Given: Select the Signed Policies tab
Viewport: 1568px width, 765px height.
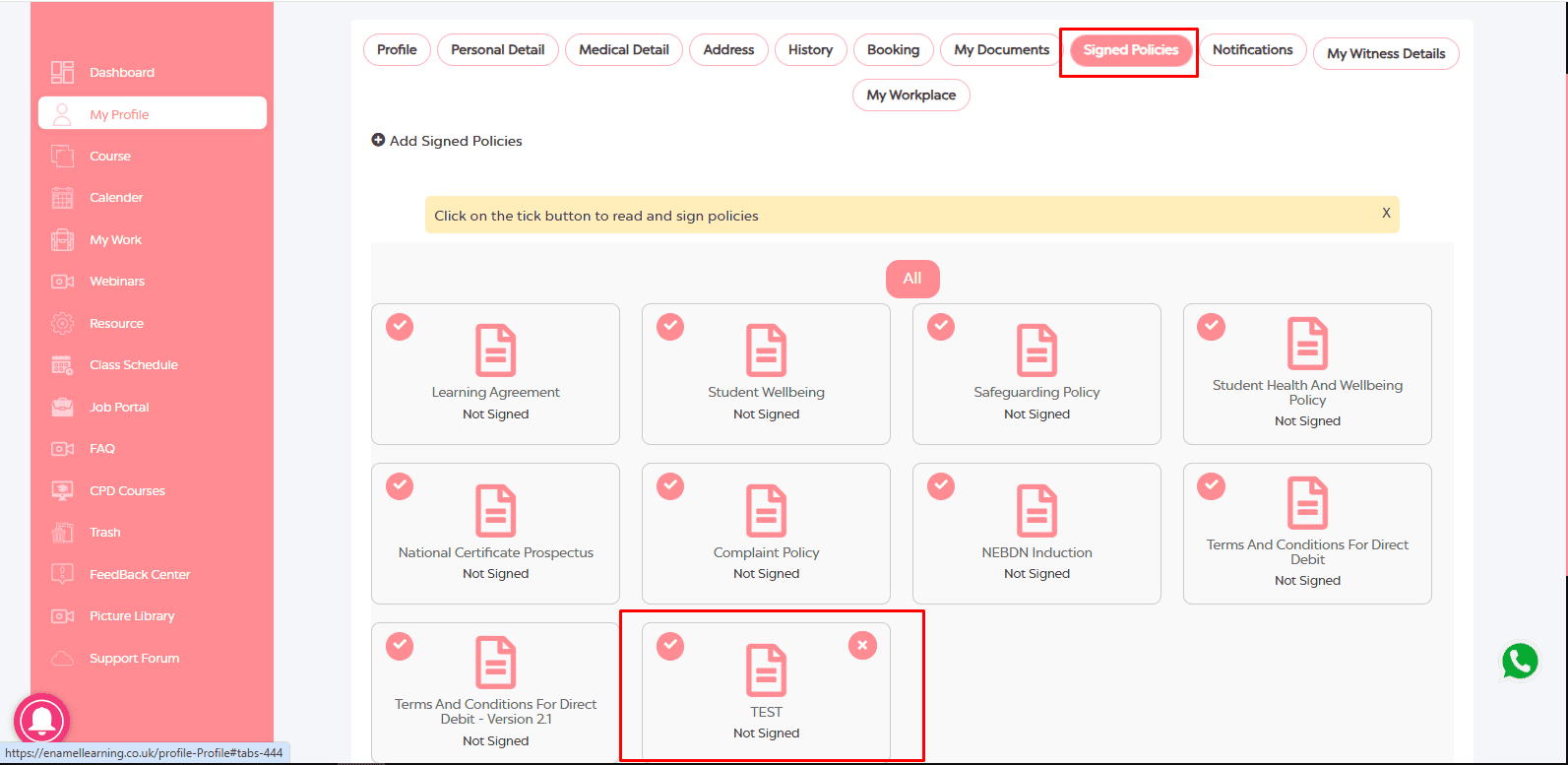Looking at the screenshot, I should tap(1131, 49).
